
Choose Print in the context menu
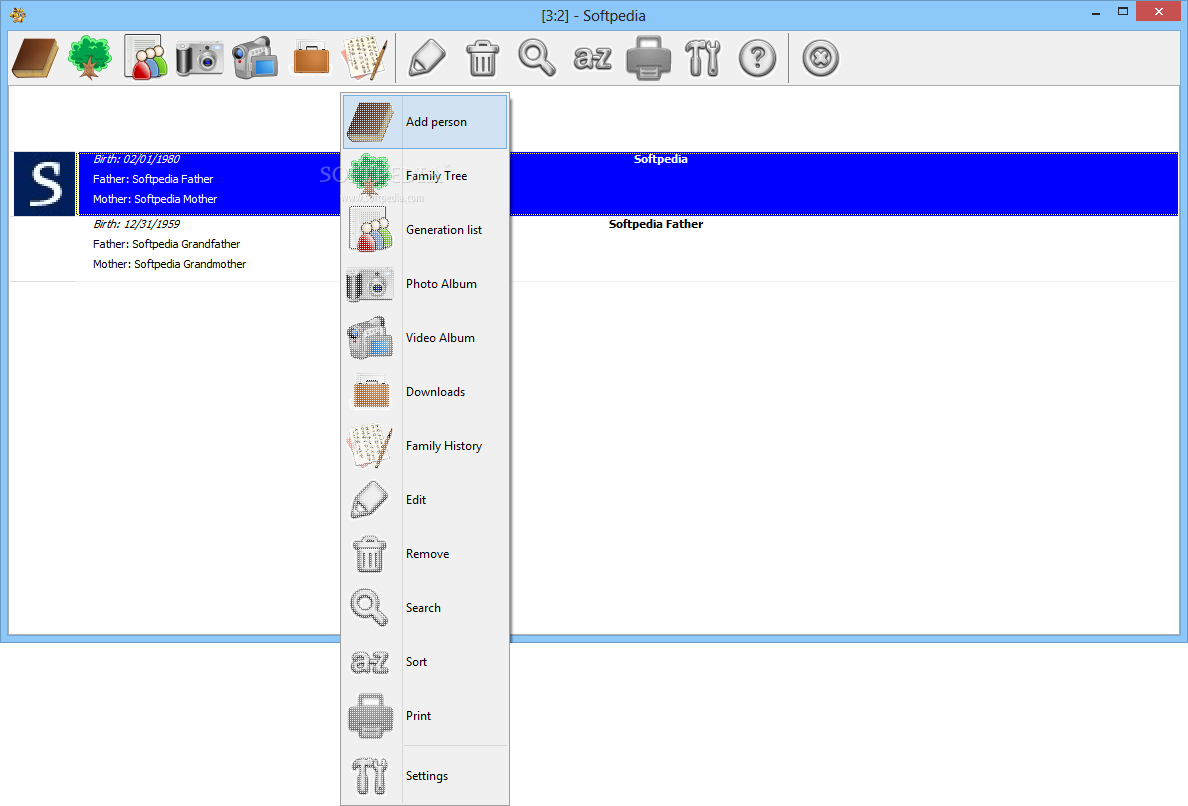[425, 716]
